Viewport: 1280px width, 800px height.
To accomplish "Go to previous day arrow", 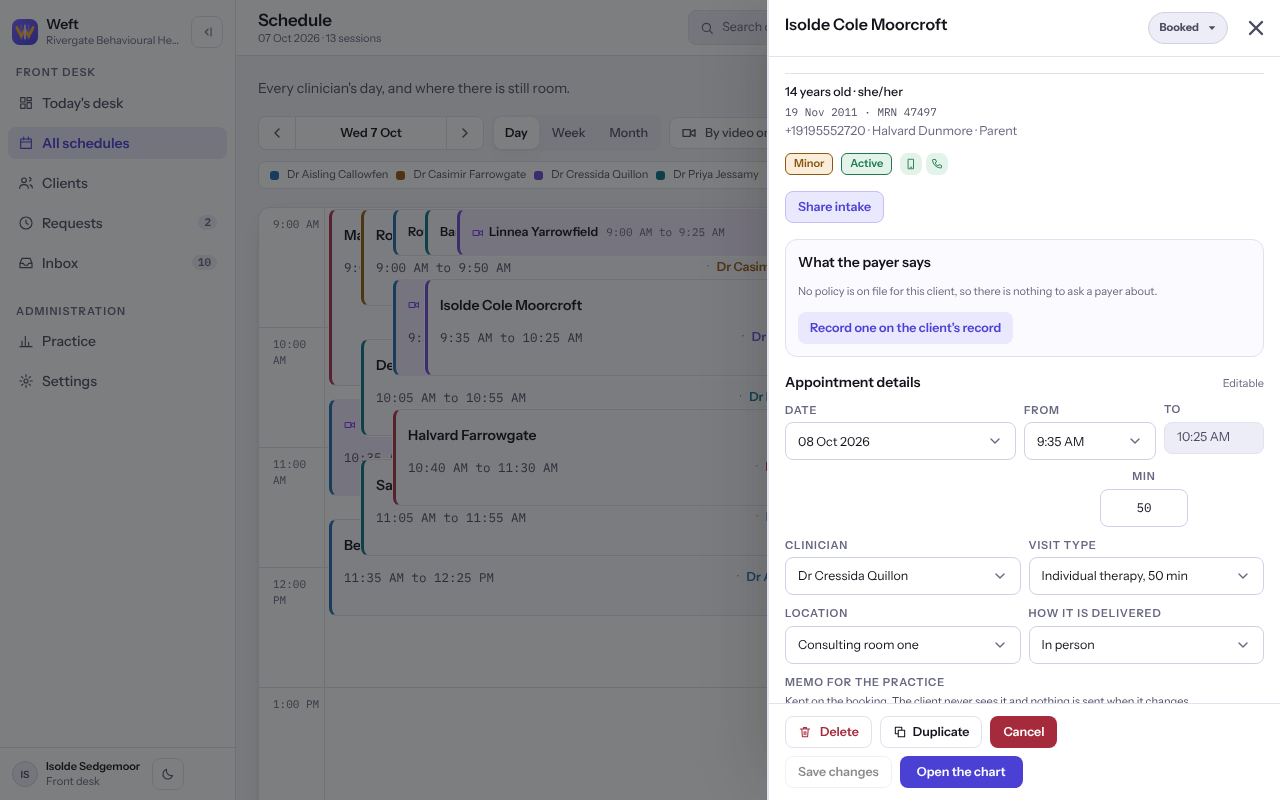I will point(277,133).
